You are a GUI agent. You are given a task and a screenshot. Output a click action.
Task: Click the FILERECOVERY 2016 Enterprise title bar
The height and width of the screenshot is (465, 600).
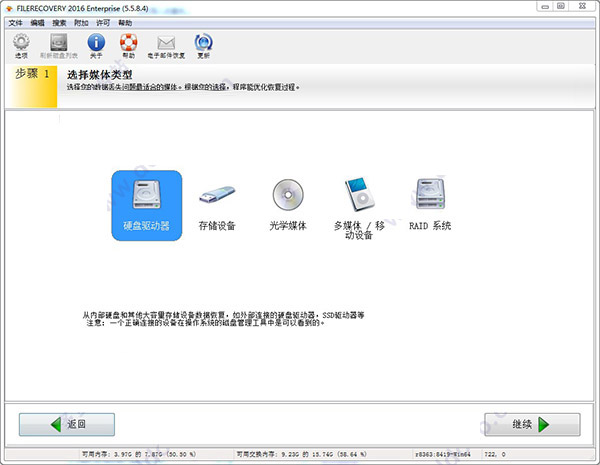82,8
